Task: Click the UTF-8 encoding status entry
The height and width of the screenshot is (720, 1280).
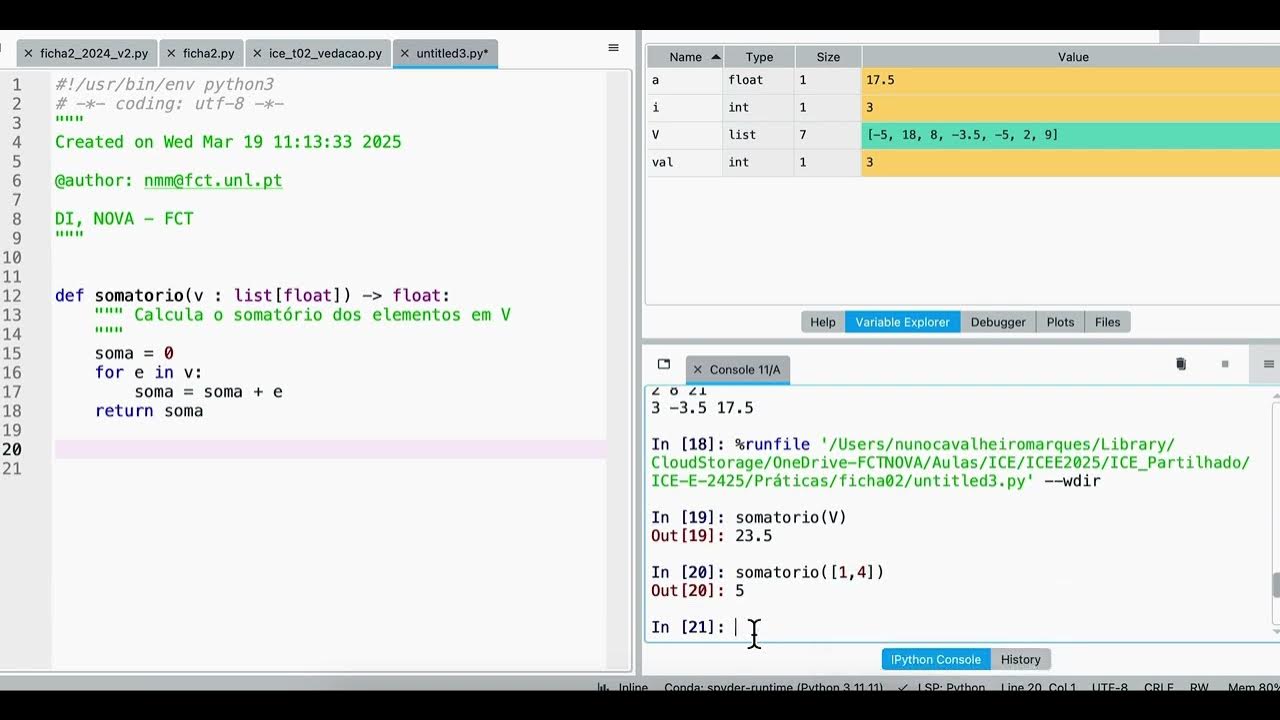Action: pyautogui.click(x=1109, y=688)
